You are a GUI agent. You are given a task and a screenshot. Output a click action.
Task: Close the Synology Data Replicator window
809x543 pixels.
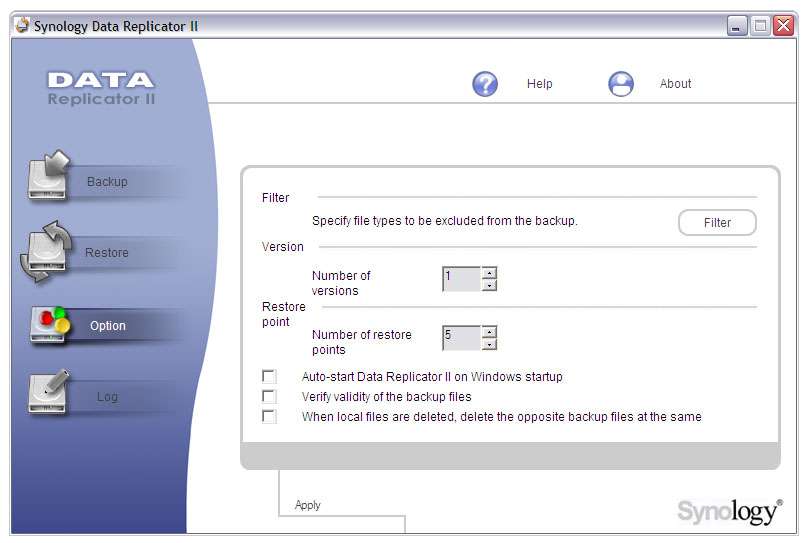[x=783, y=25]
